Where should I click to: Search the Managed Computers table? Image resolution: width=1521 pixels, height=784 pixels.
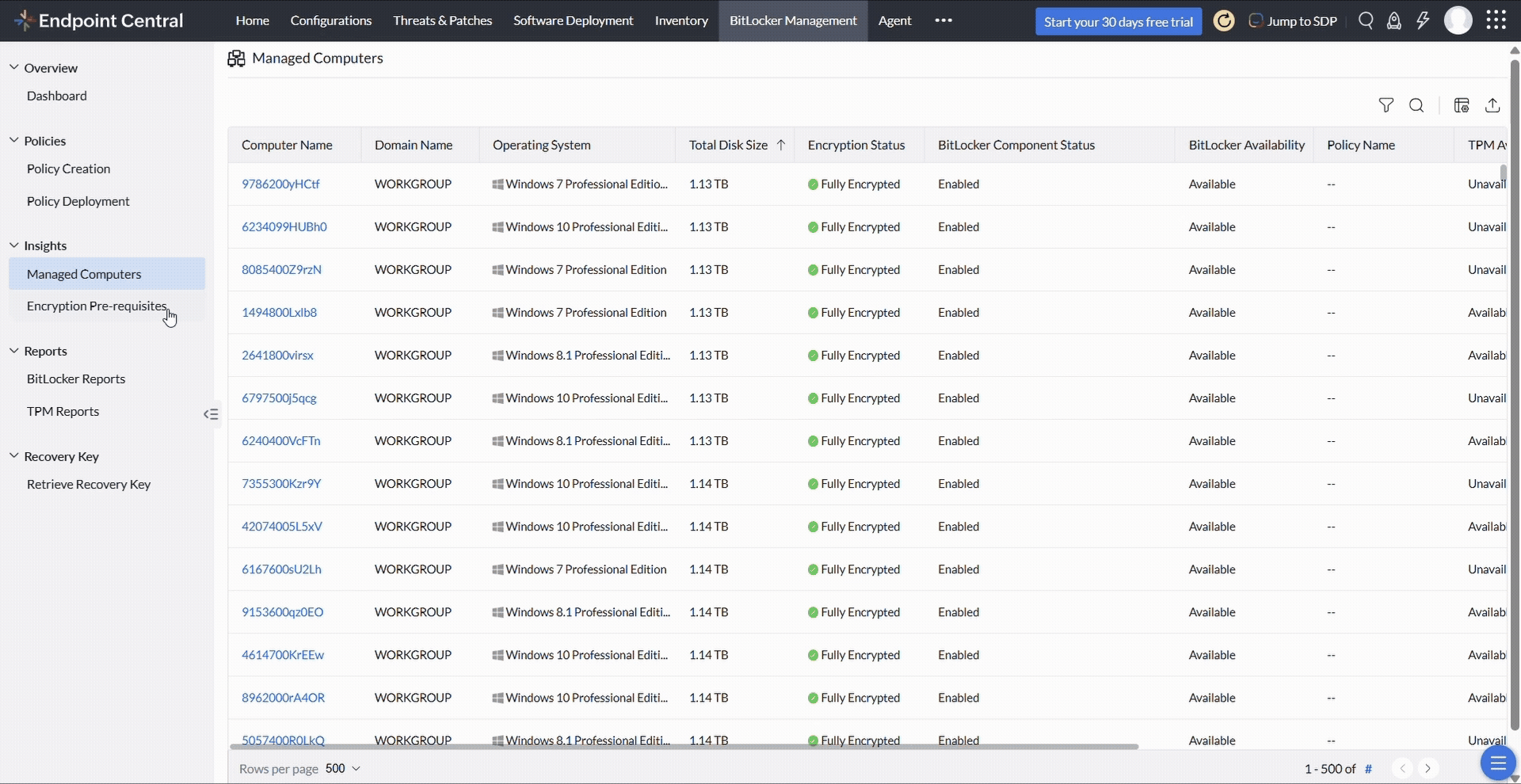[1416, 105]
